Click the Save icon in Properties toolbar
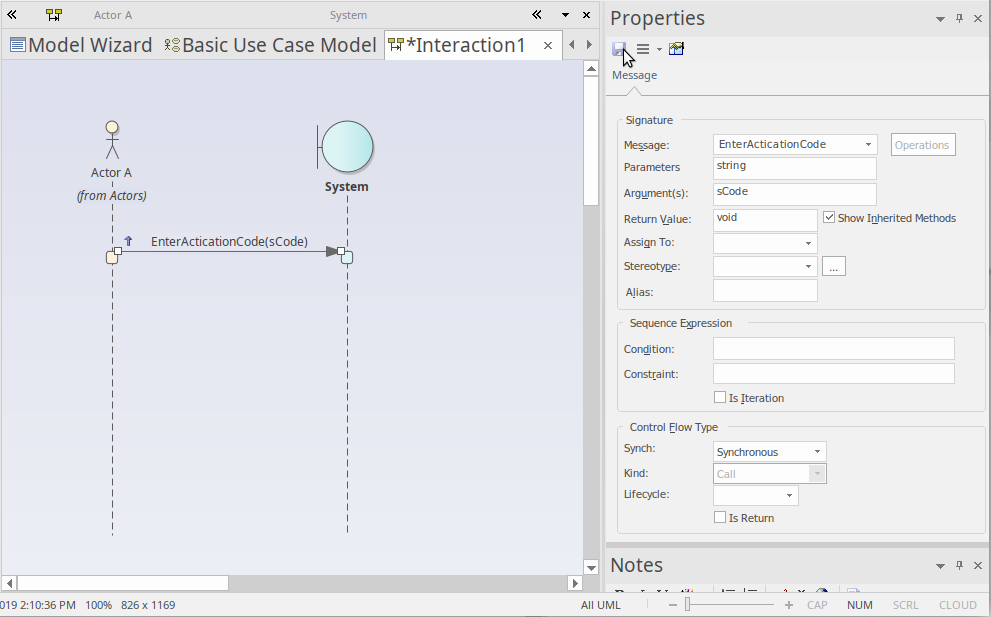 619,49
